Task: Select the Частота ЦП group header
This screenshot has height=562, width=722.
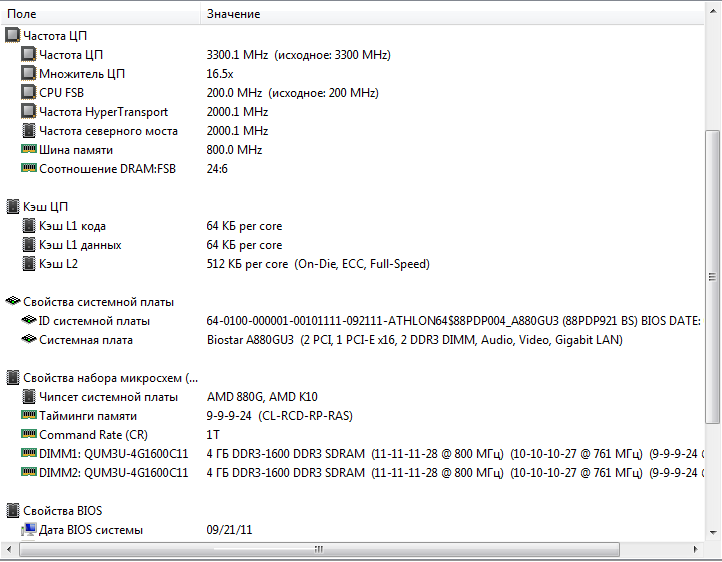Action: click(x=56, y=36)
